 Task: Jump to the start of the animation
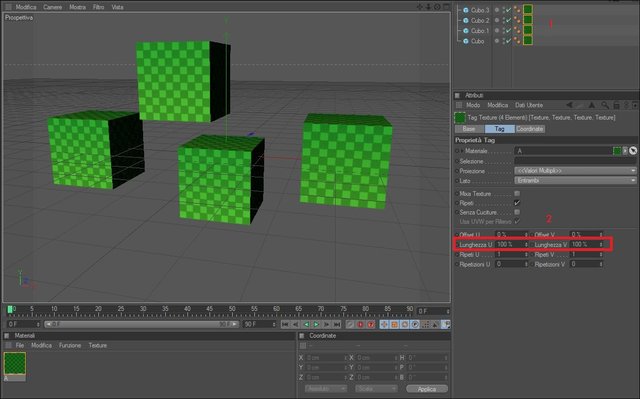click(x=285, y=324)
